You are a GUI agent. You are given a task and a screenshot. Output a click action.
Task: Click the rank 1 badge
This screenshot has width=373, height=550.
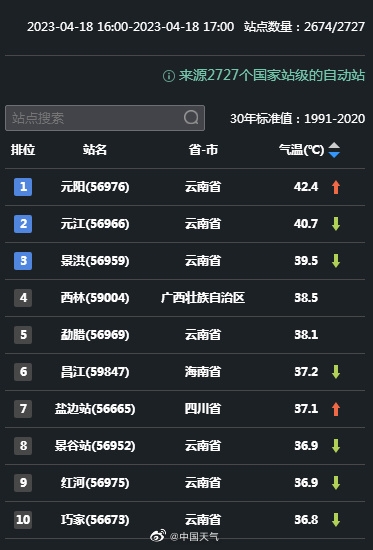coord(23,187)
